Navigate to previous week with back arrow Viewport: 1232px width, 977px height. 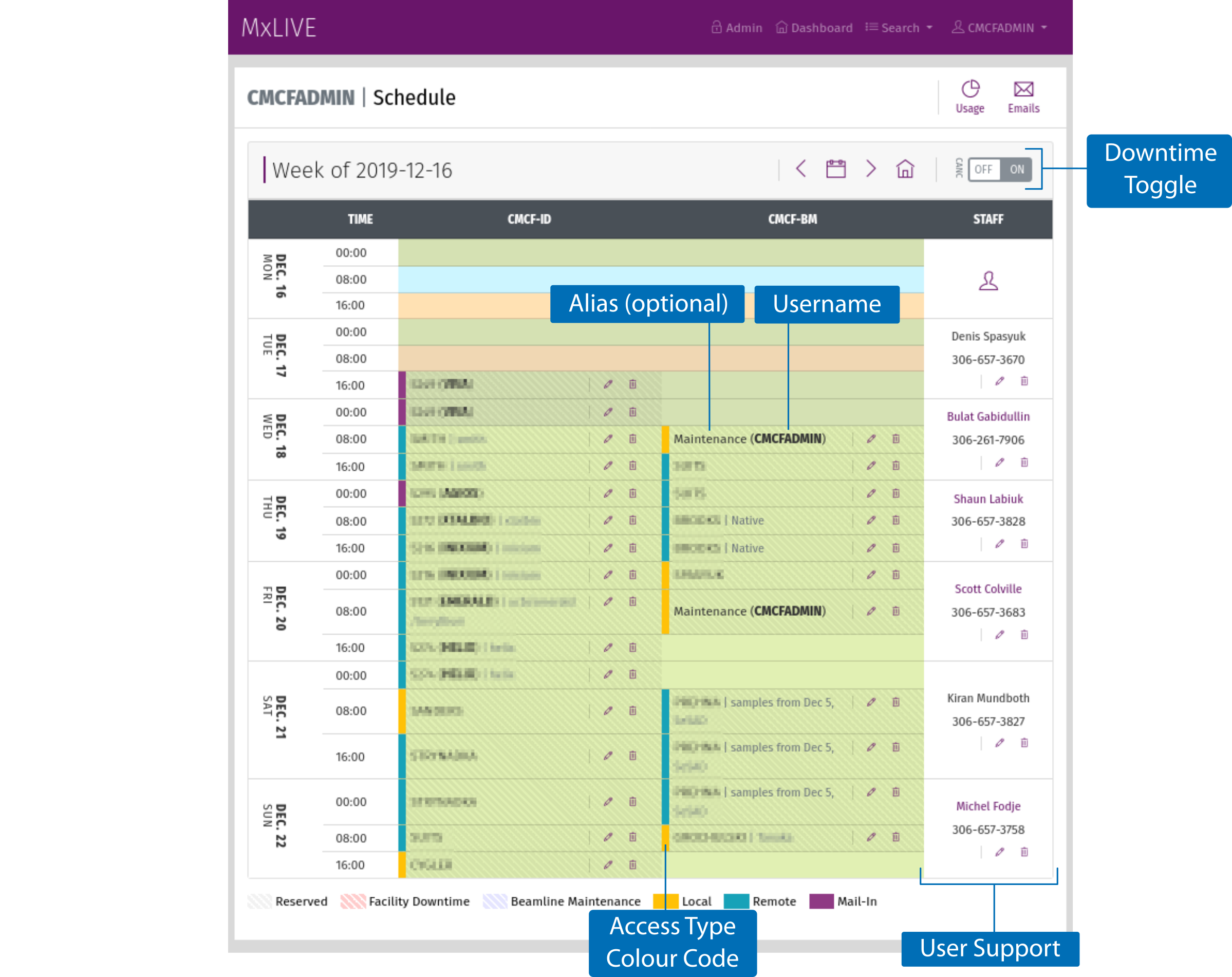(800, 168)
